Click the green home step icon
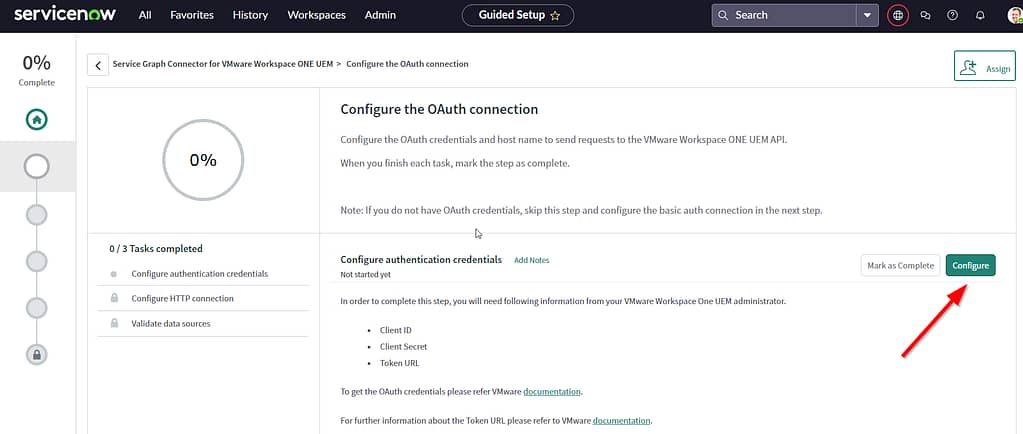This screenshot has width=1023, height=434. [36, 119]
